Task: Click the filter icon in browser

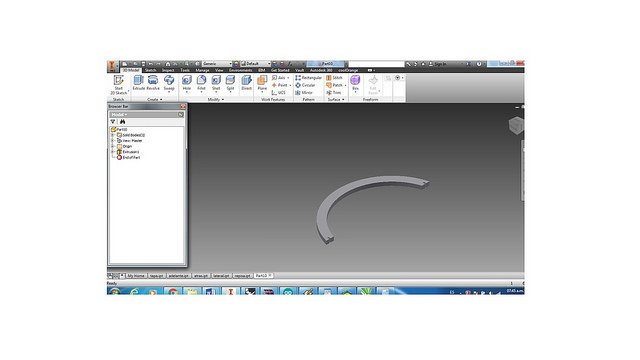Action: pyautogui.click(x=113, y=122)
